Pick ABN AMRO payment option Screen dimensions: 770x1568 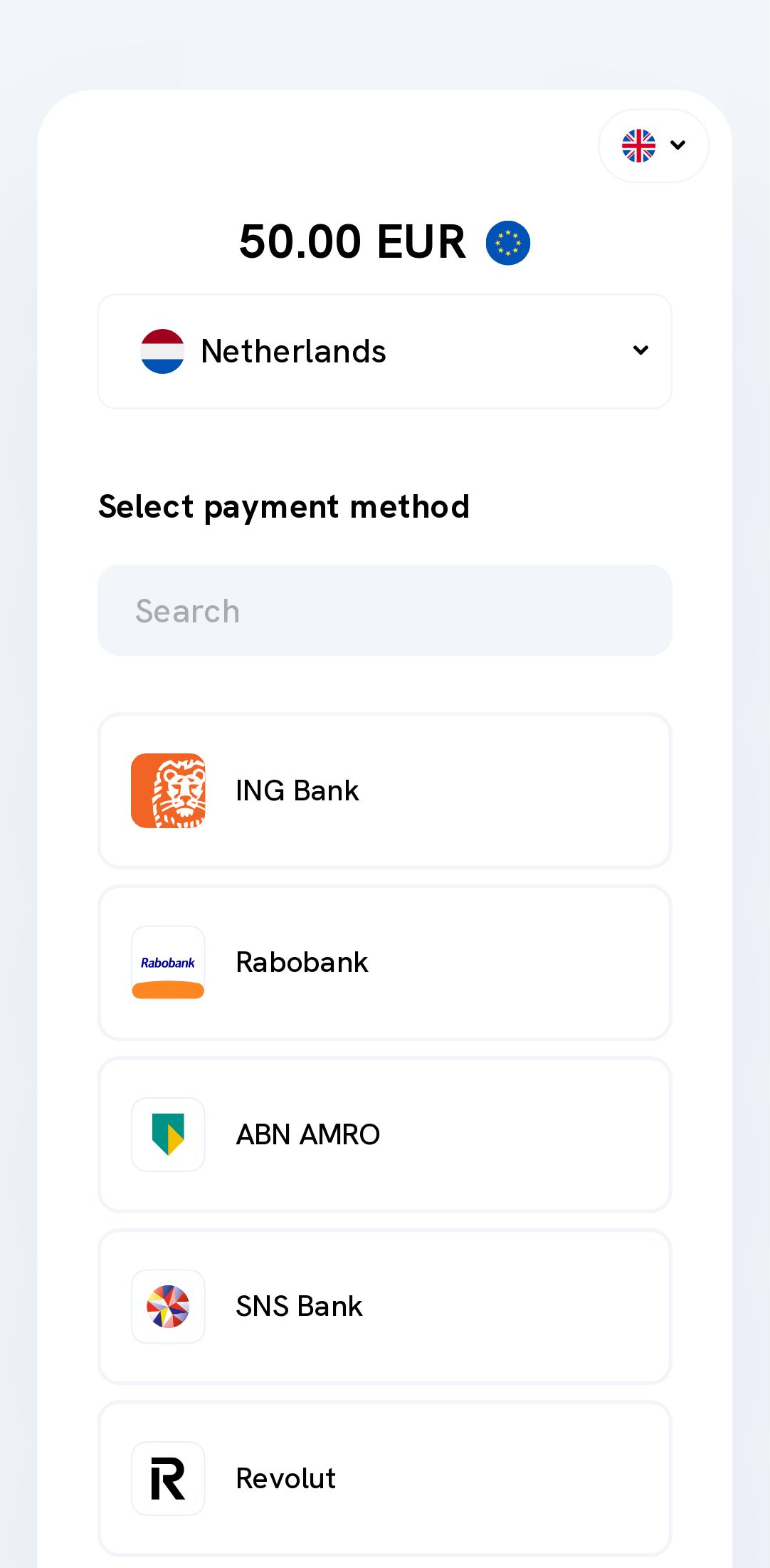click(x=384, y=1134)
